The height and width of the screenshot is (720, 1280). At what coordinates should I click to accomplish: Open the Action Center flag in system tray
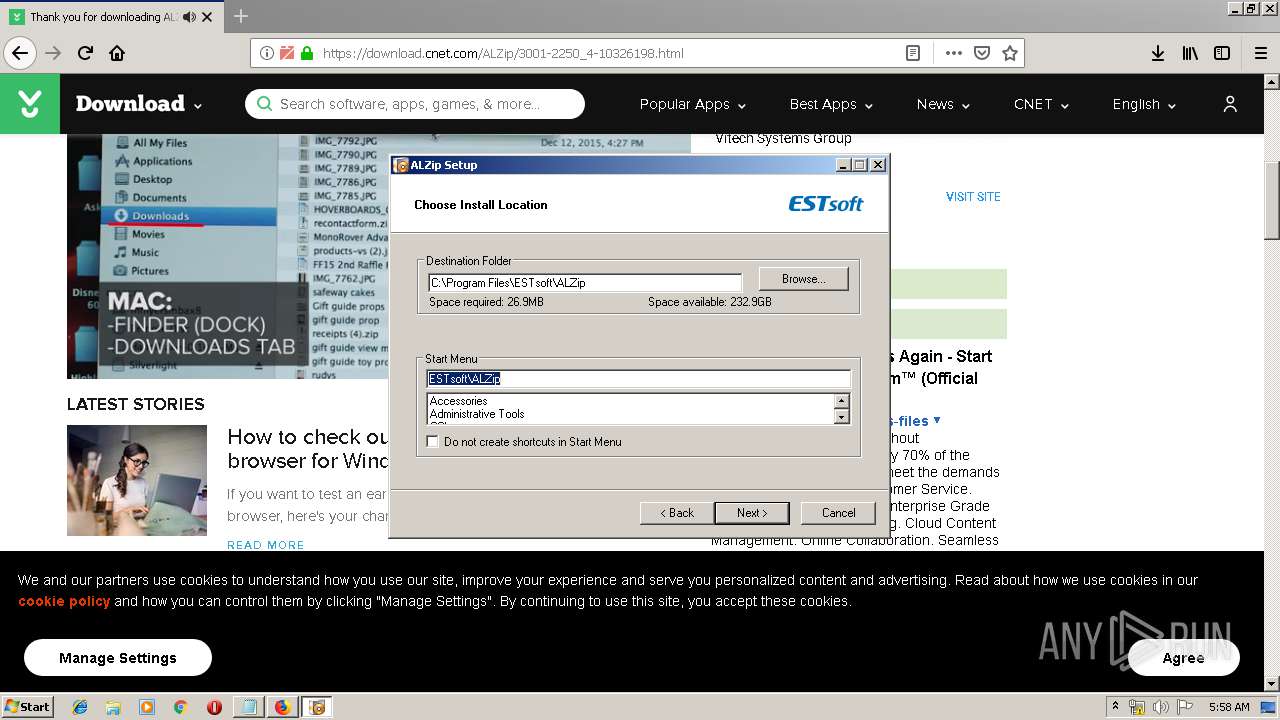point(1183,707)
